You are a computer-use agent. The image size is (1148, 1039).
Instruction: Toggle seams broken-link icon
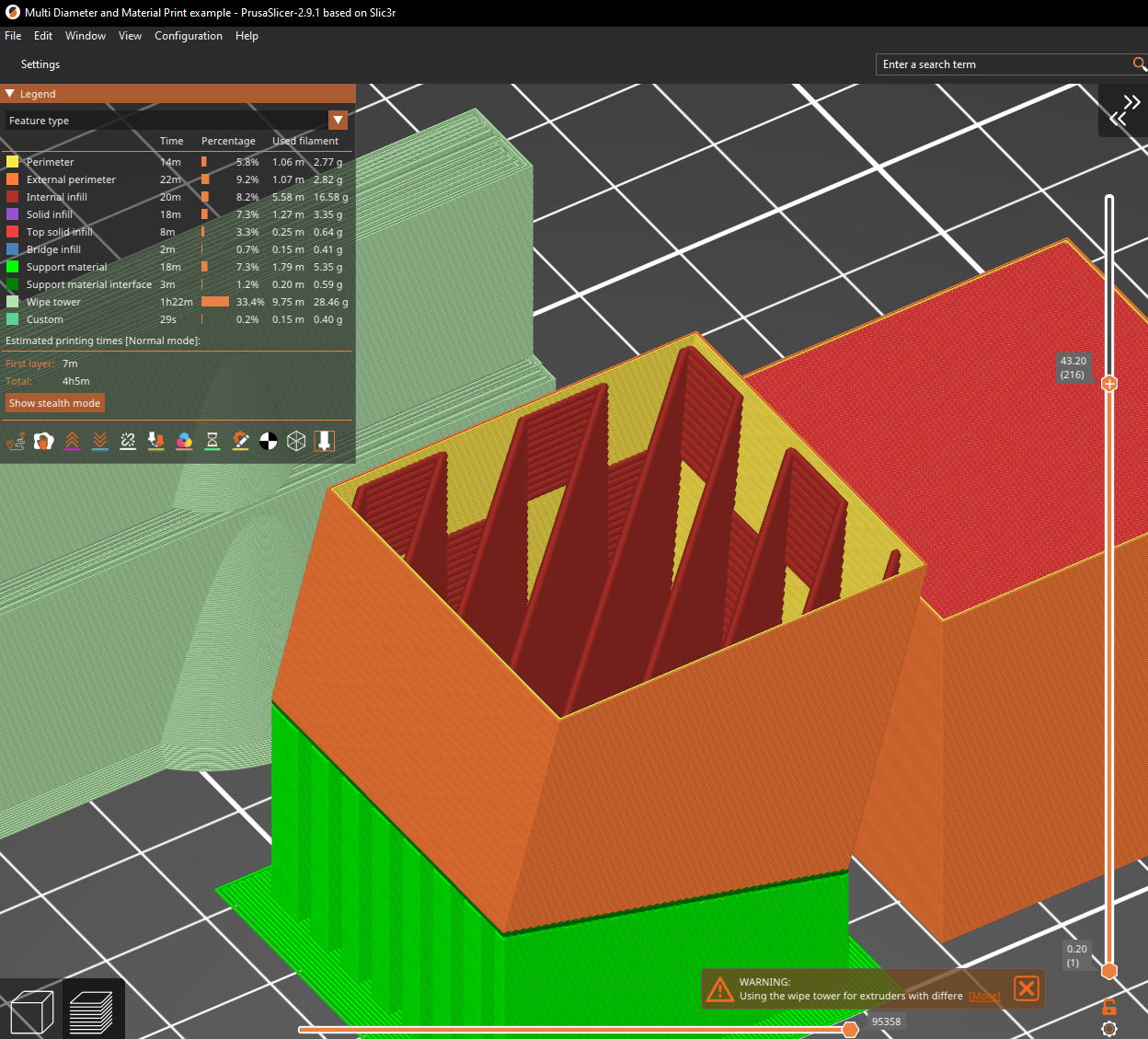tap(128, 442)
